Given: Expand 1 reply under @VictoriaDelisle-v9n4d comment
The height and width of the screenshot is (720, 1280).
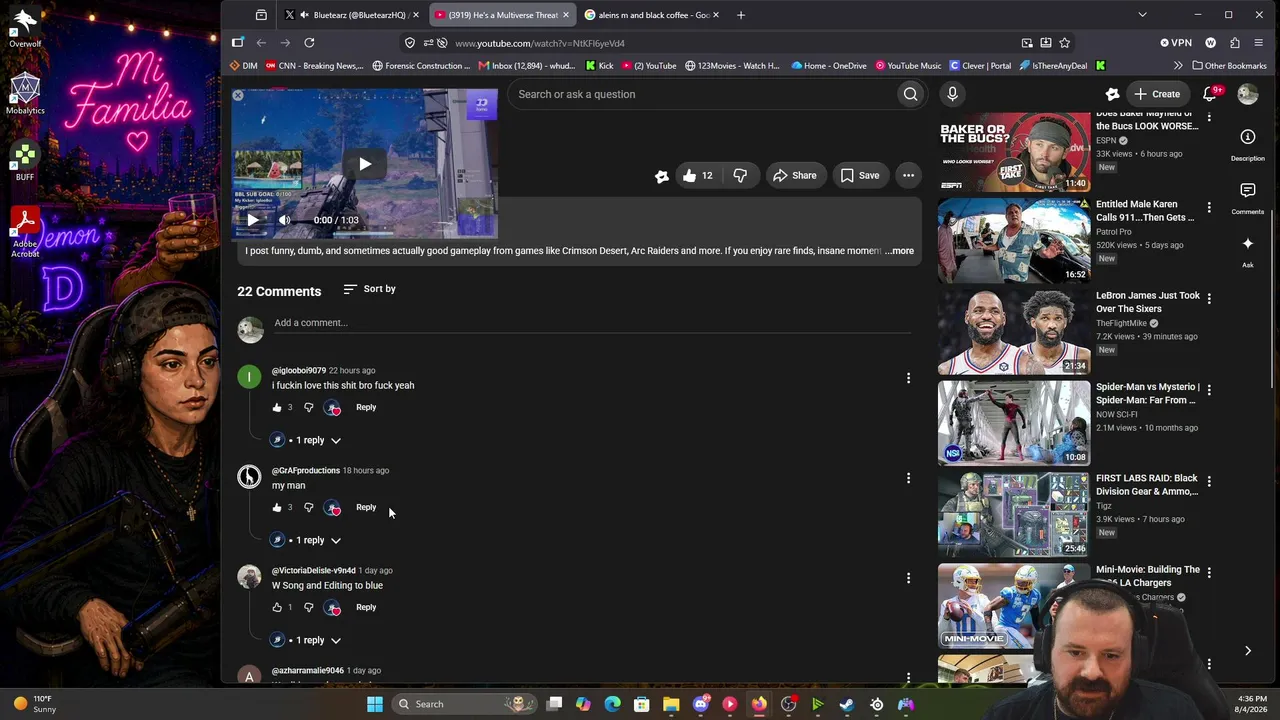Looking at the screenshot, I should (x=307, y=640).
